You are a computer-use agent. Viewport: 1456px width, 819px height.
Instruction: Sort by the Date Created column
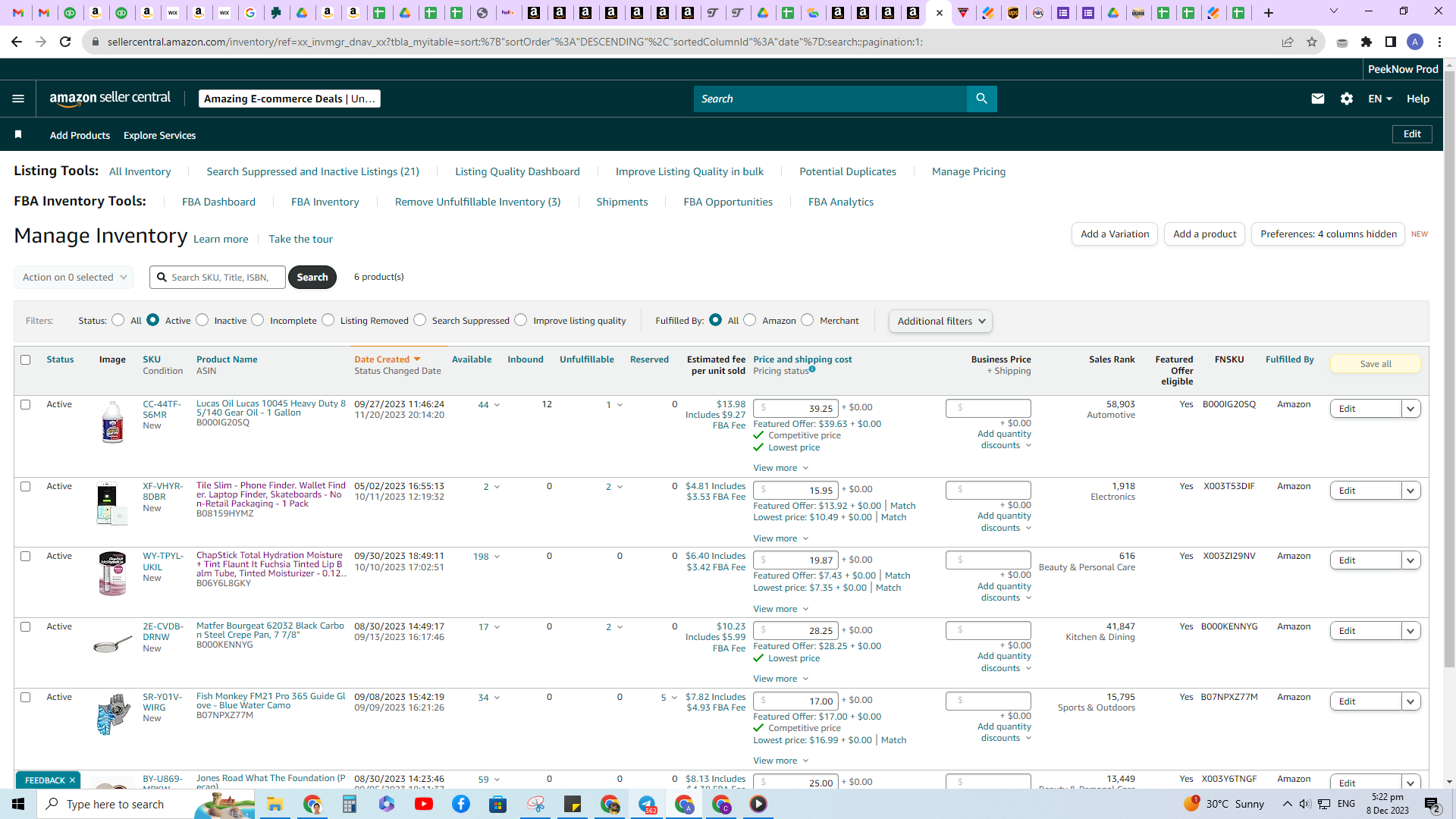[387, 359]
